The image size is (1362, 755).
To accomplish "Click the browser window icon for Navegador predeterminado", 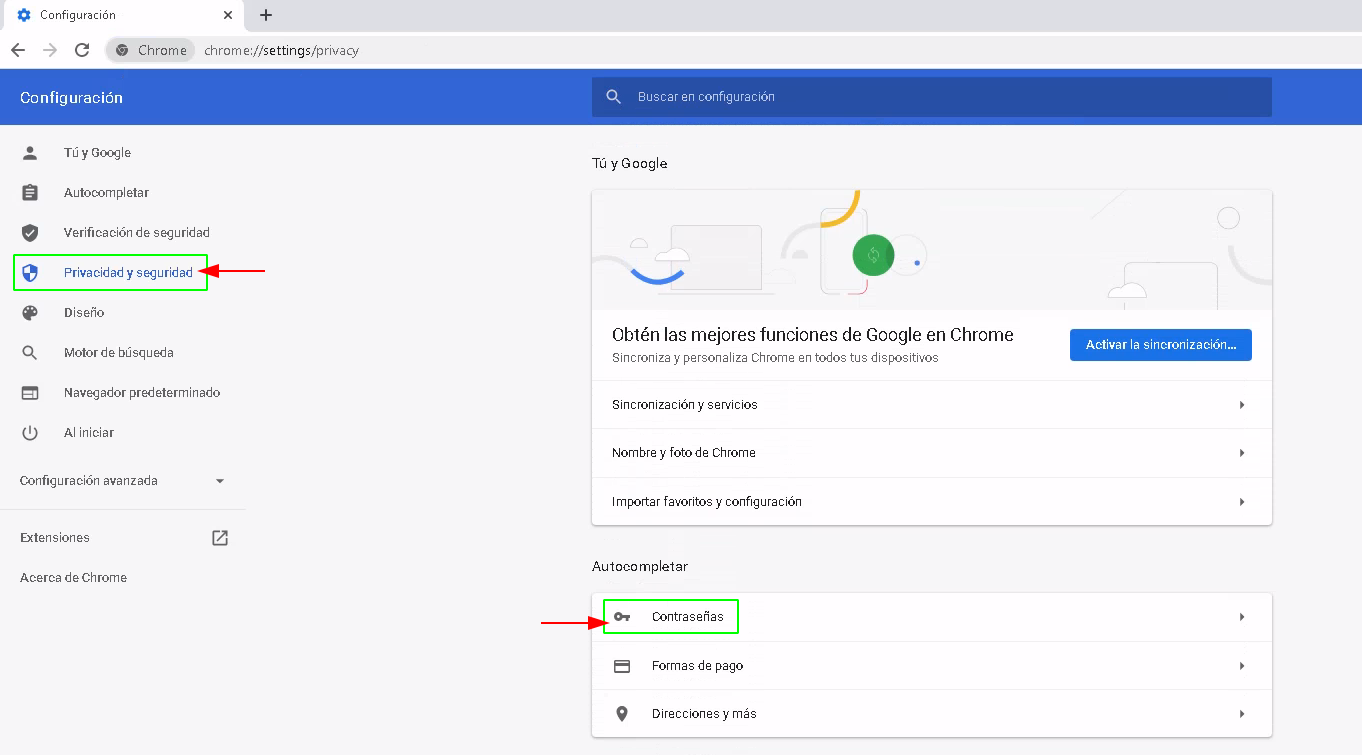I will pos(30,393).
